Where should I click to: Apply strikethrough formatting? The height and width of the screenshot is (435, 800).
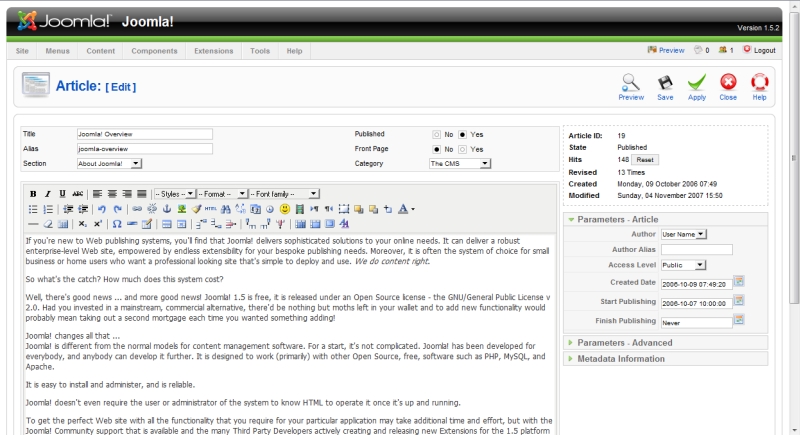pos(78,194)
